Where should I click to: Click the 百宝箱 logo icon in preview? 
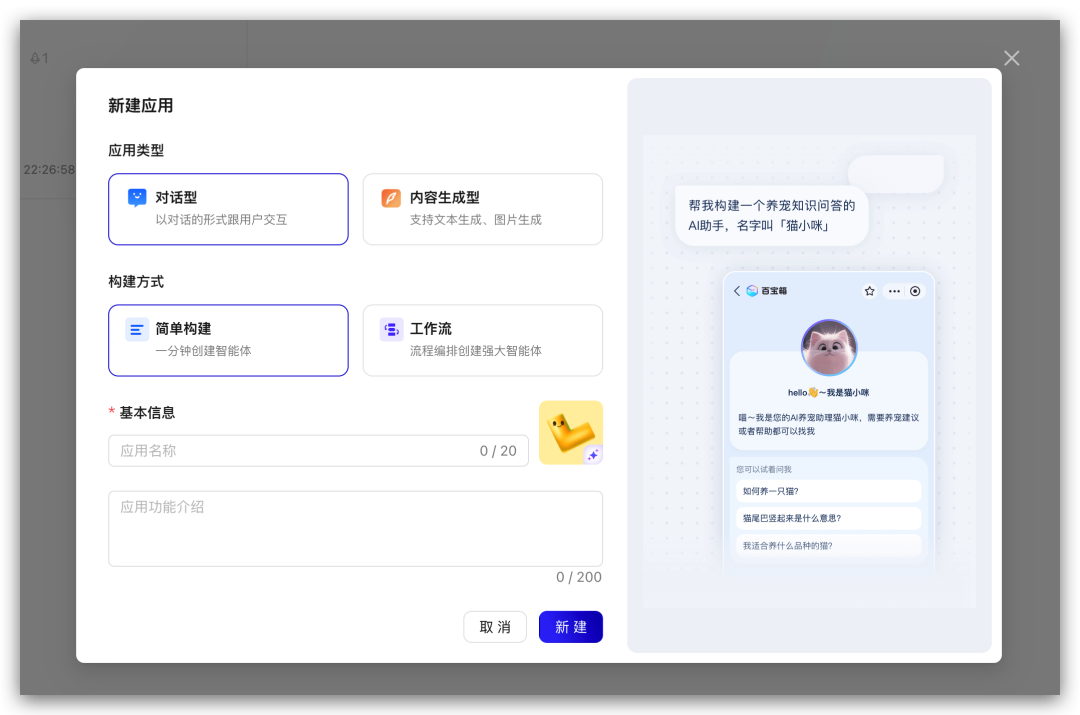751,290
